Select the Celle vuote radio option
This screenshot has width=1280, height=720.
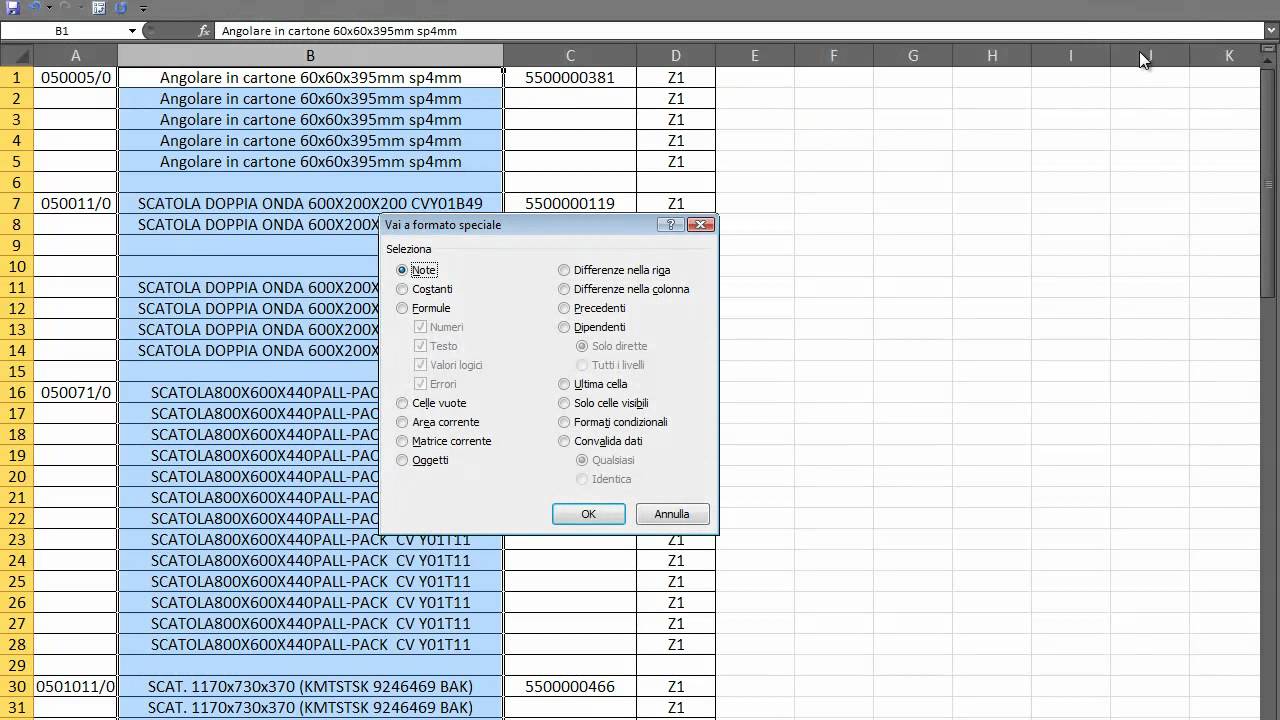[402, 403]
